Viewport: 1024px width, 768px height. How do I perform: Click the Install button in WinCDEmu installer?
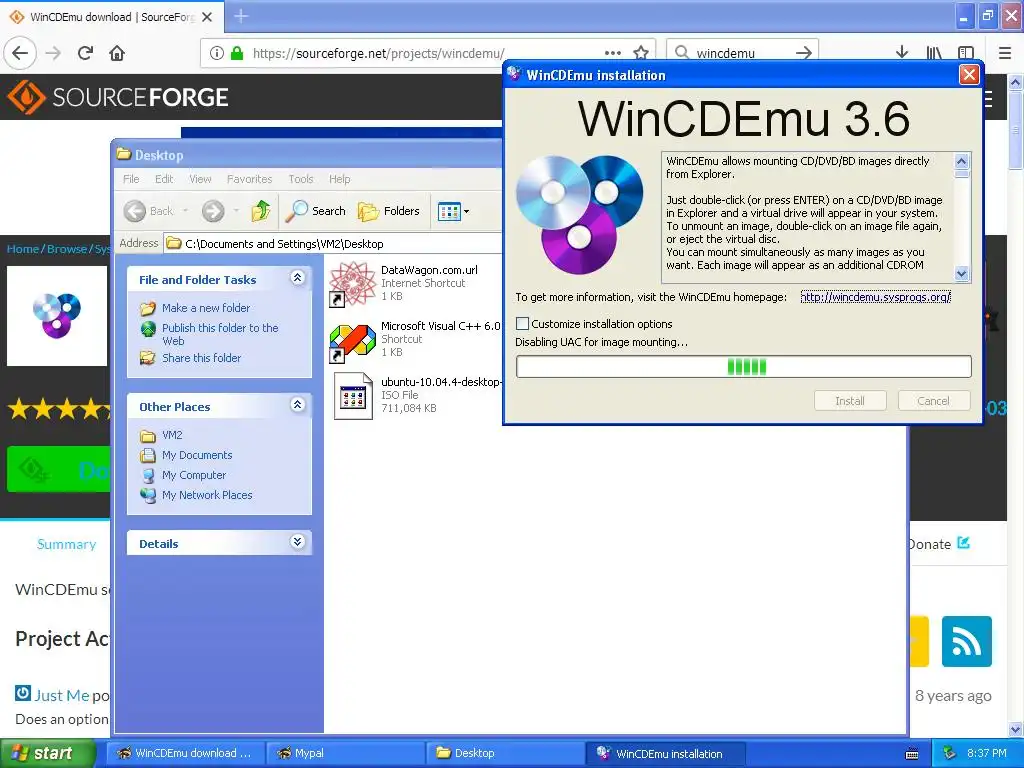(850, 401)
